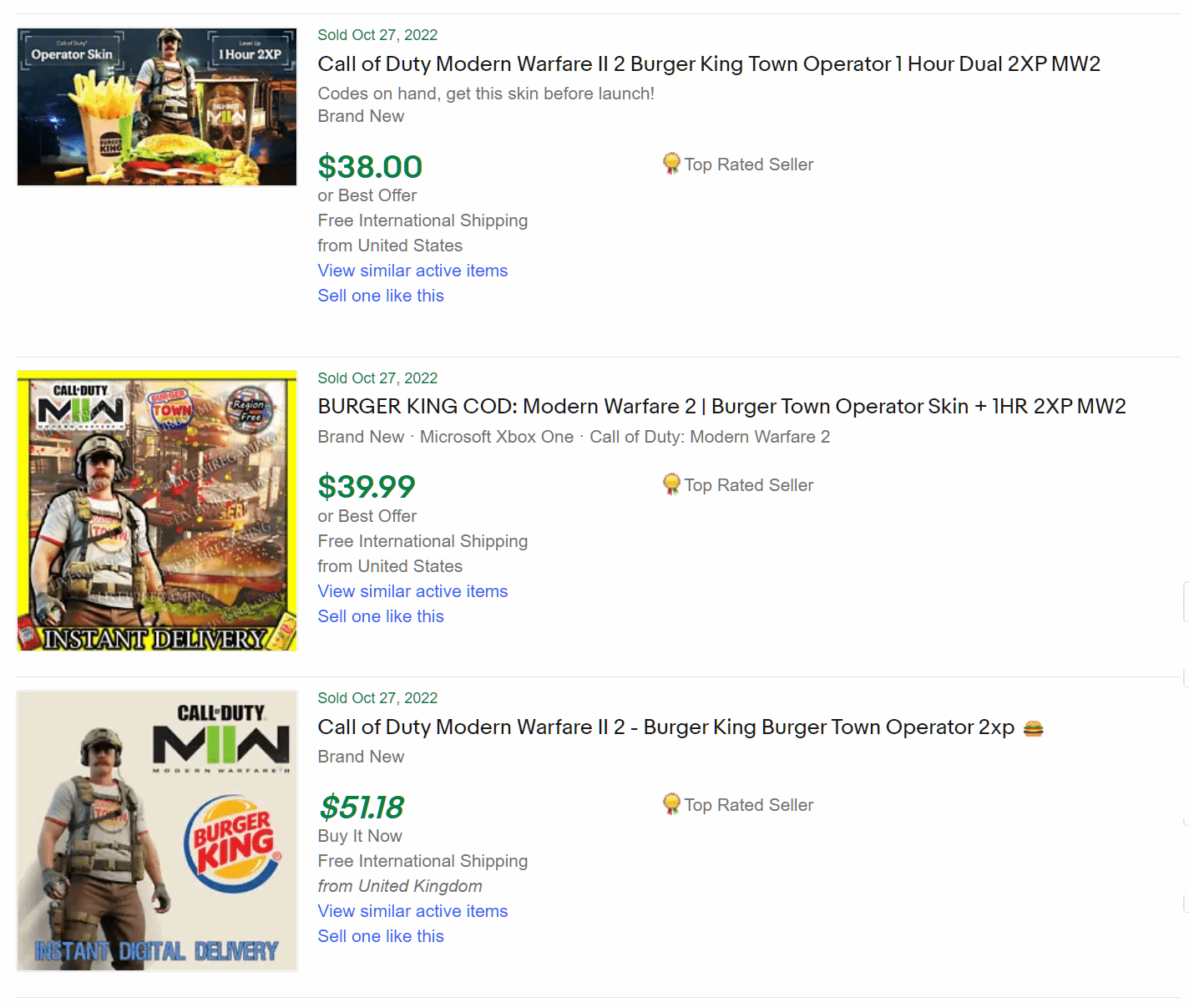This screenshot has height=1008, width=1189.
Task: Click the $39.99 sold price
Action: 367,487
